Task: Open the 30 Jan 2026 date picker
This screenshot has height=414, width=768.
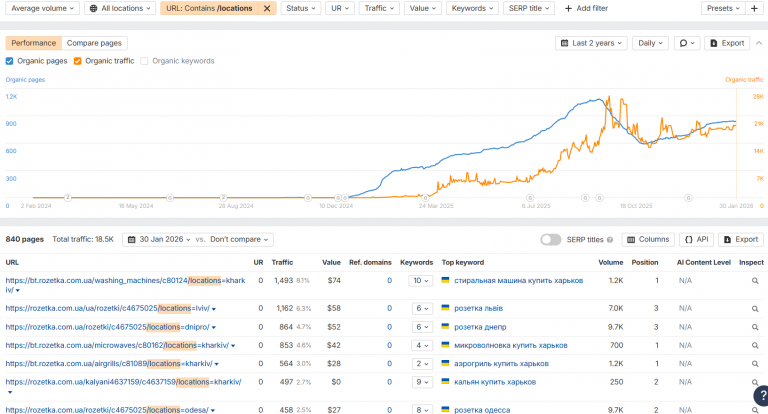Action: 159,240
